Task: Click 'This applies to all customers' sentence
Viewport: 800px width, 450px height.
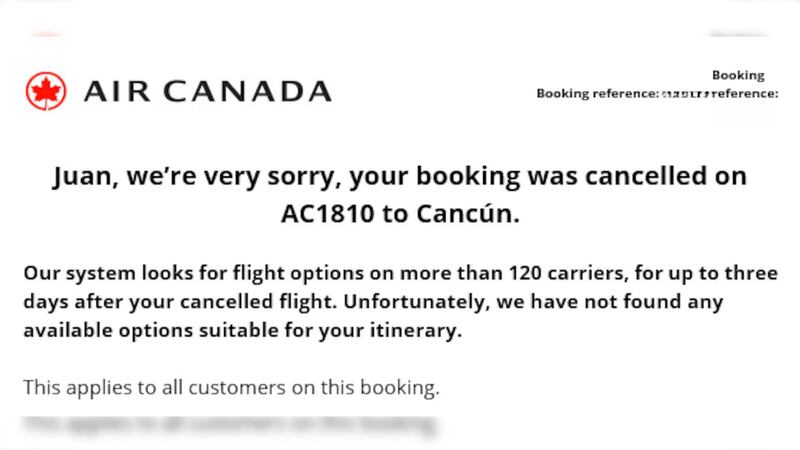Action: (231, 386)
